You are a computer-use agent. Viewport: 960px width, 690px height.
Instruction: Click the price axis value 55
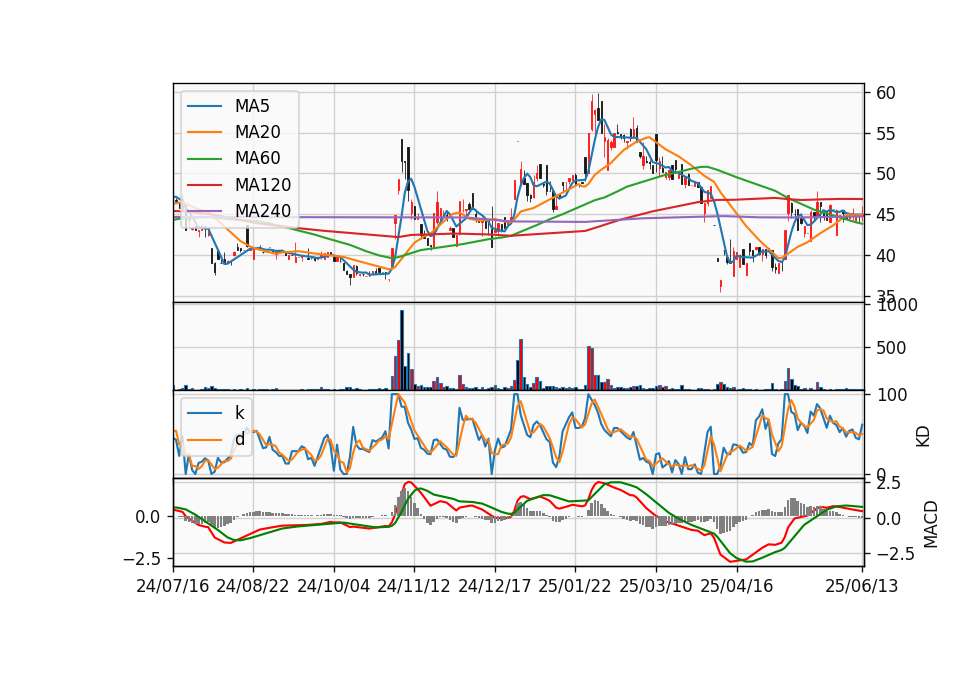(x=886, y=134)
